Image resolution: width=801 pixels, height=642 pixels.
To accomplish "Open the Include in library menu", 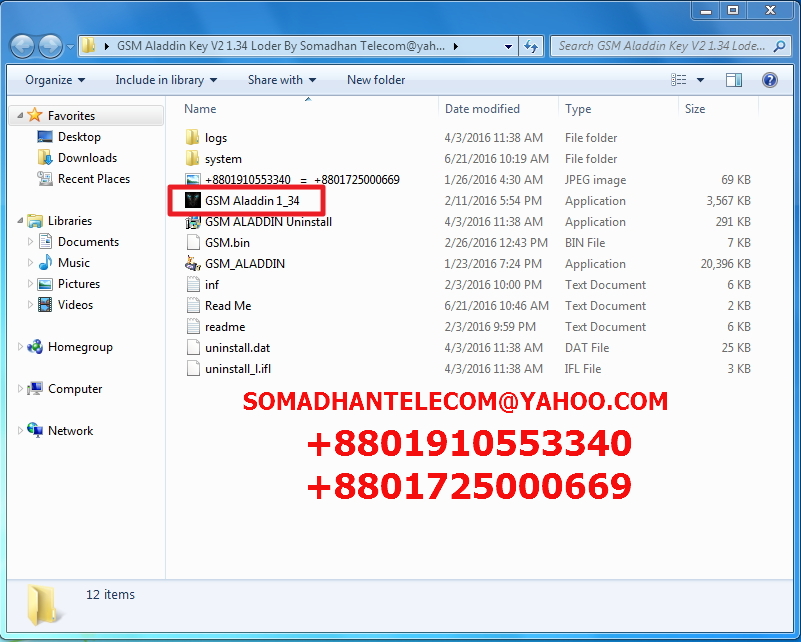I will [x=166, y=80].
